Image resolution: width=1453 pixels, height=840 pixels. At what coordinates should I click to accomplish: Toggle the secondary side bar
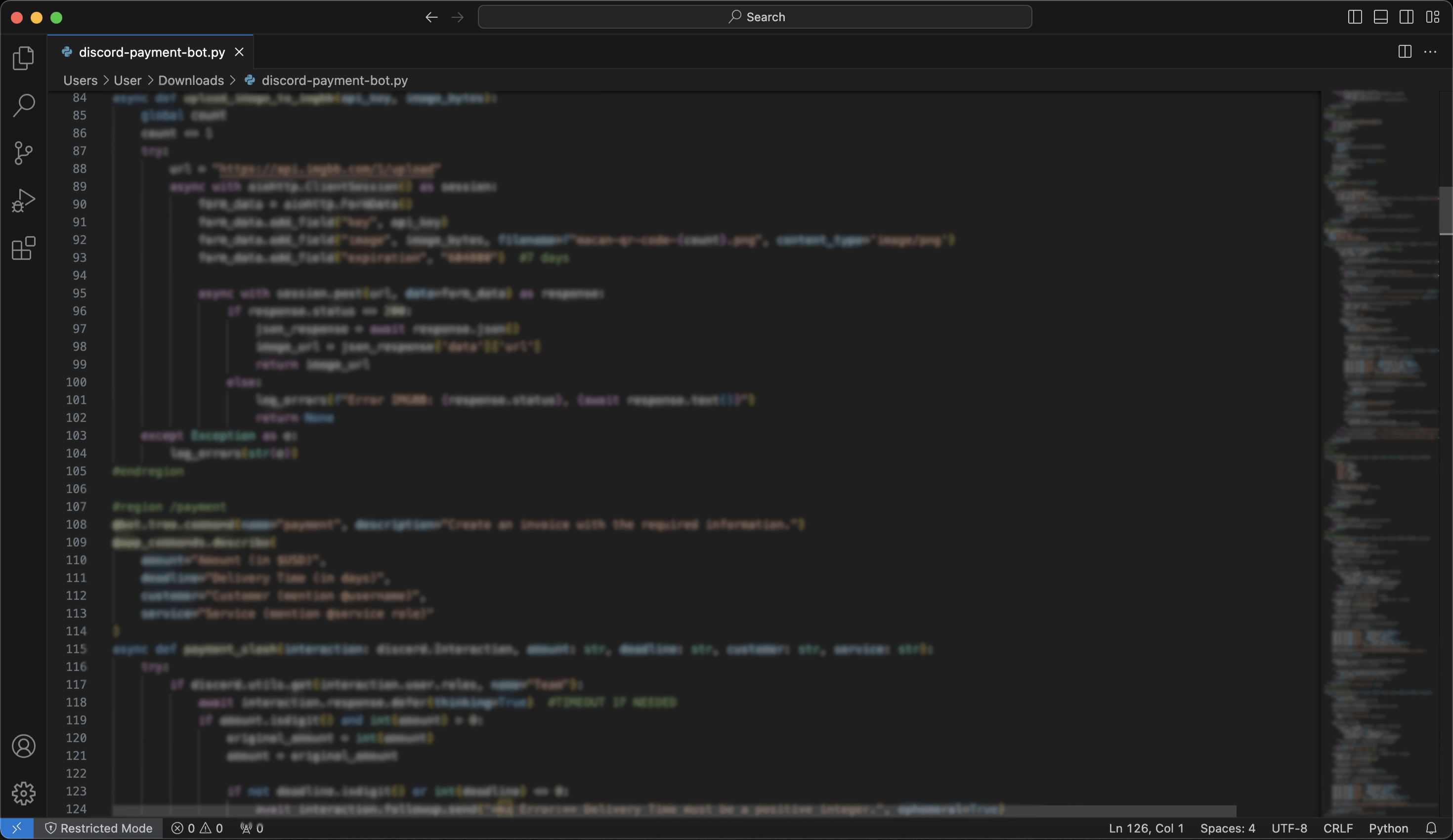point(1407,17)
